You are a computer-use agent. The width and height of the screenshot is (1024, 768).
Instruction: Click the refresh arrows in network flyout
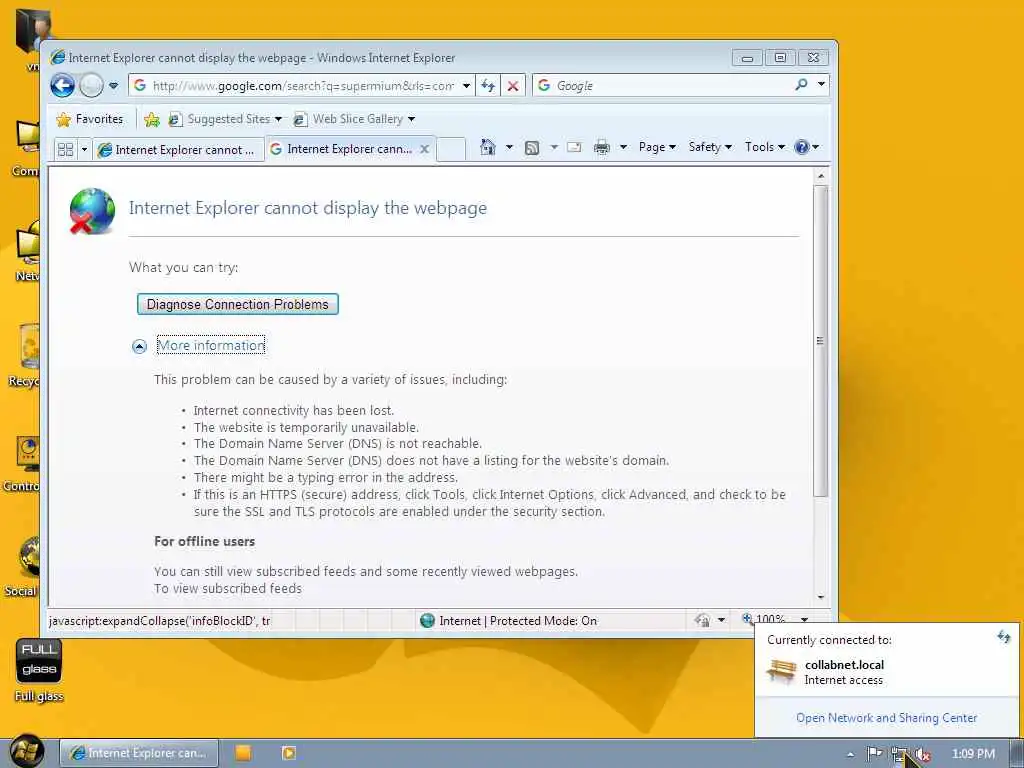pyautogui.click(x=1004, y=637)
